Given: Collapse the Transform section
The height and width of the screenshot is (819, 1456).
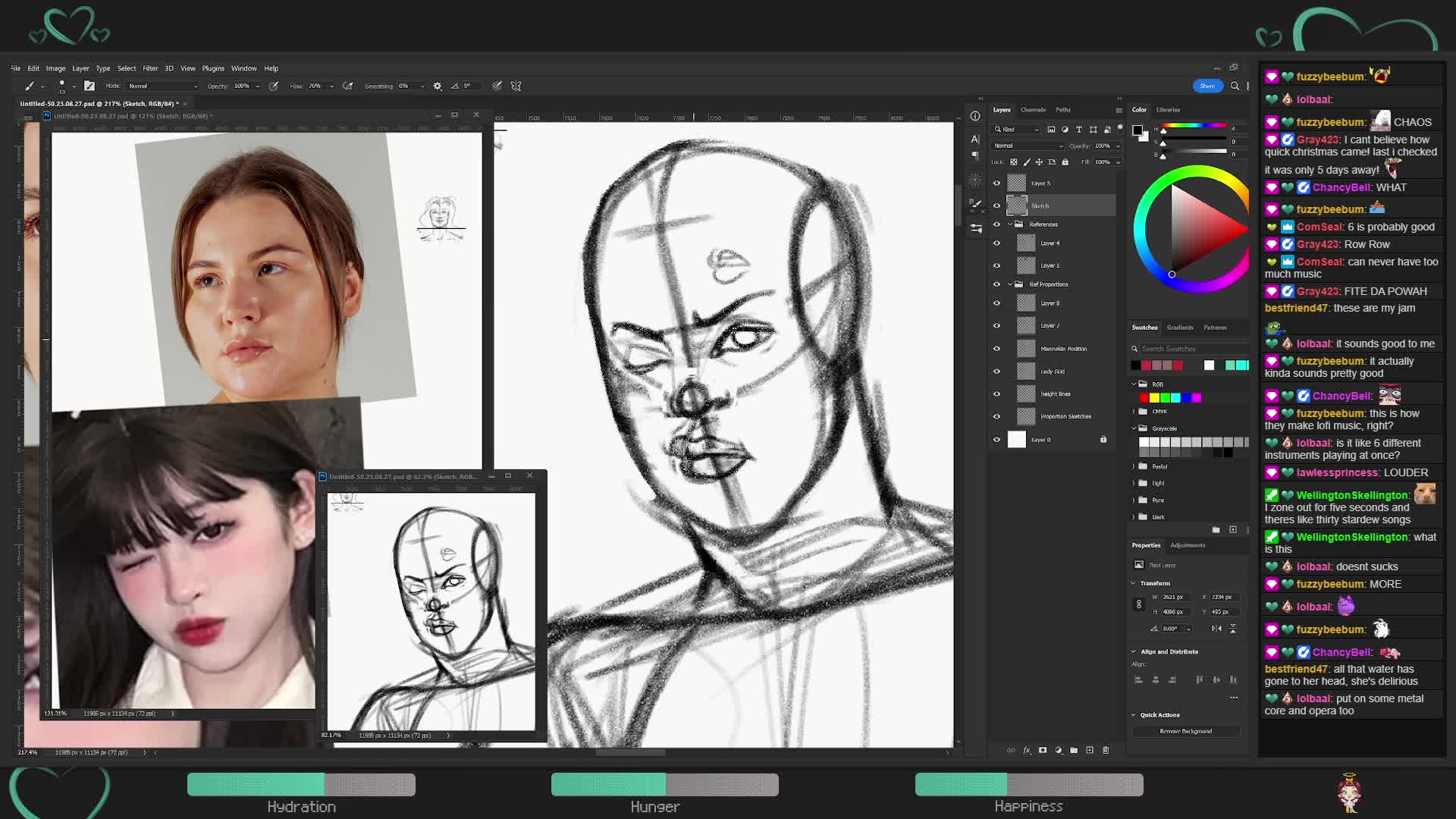Looking at the screenshot, I should pos(1134,583).
